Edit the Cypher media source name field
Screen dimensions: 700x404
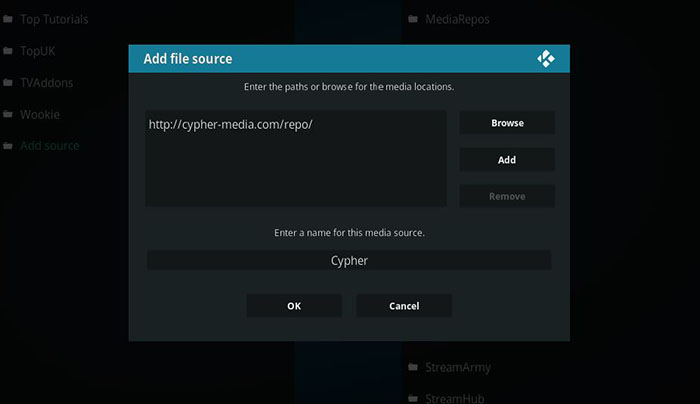point(349,260)
